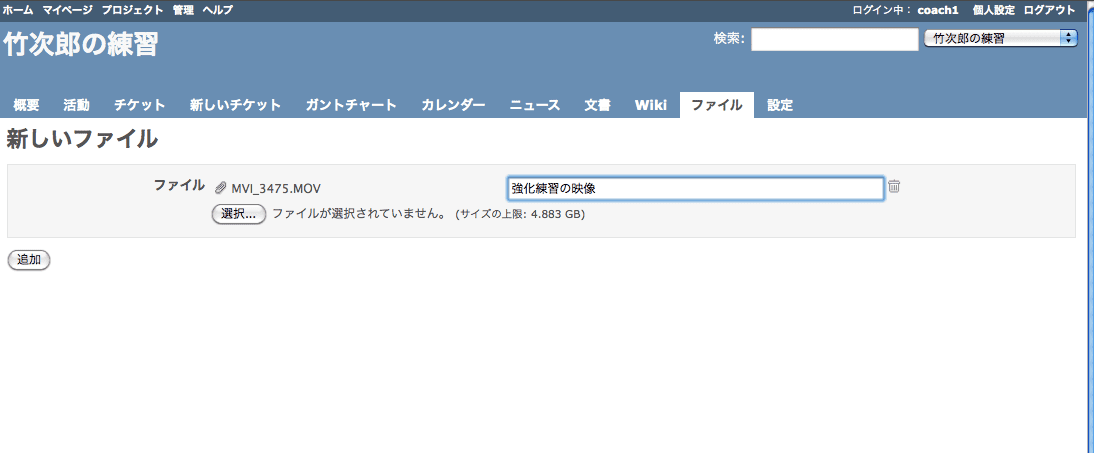Go to the チケット tab

tap(140, 105)
